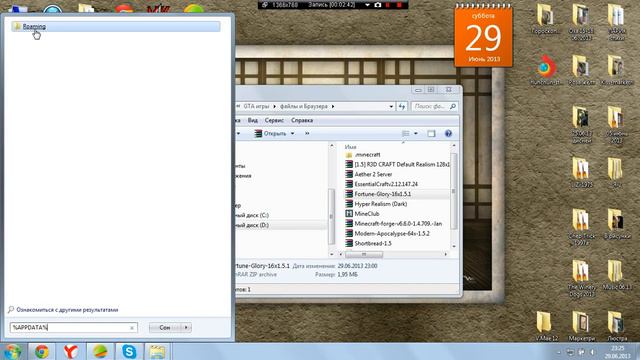Select 'файлы и Браузера' breadcrumb segment
The width and height of the screenshot is (640, 360).
304,107
